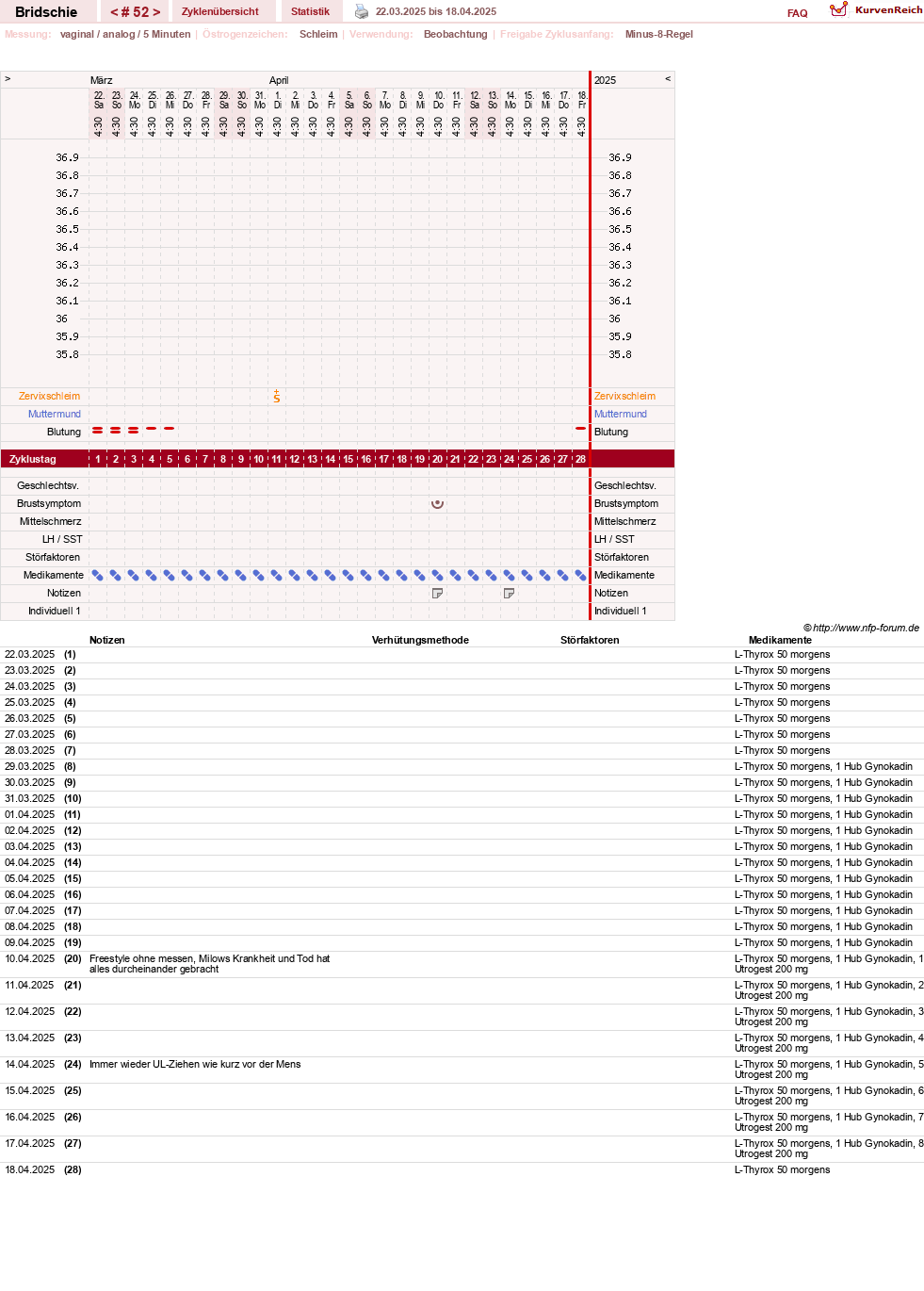Open the Statistik tab

click(x=310, y=11)
